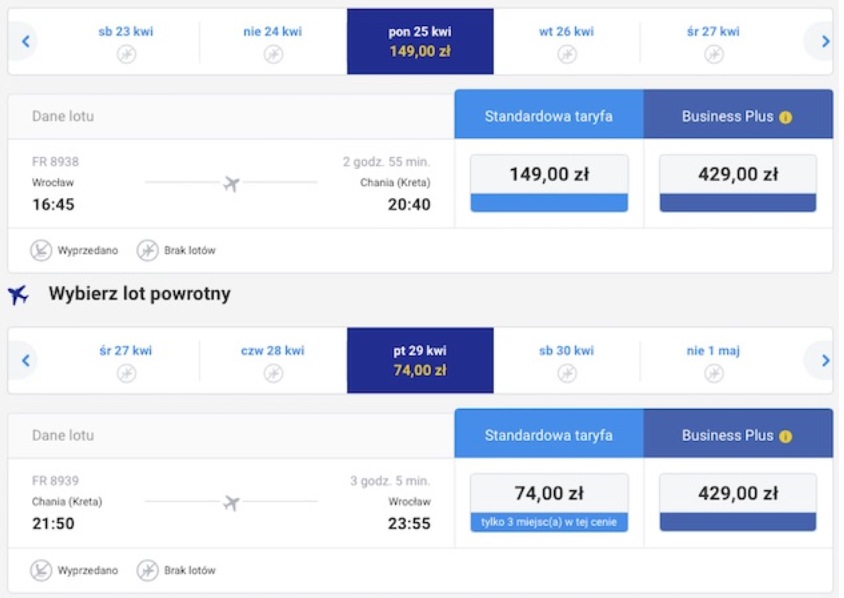Click Business Plus info icon for return flight
The image size is (844, 598).
coord(785,437)
